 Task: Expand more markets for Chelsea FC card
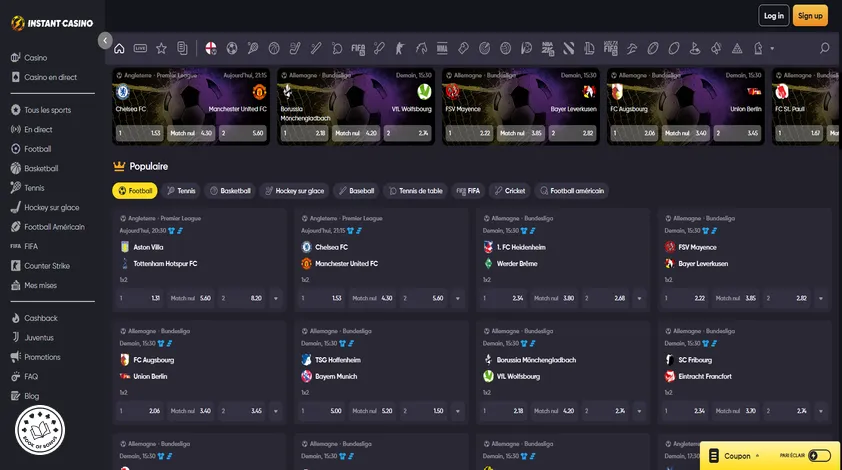click(458, 298)
